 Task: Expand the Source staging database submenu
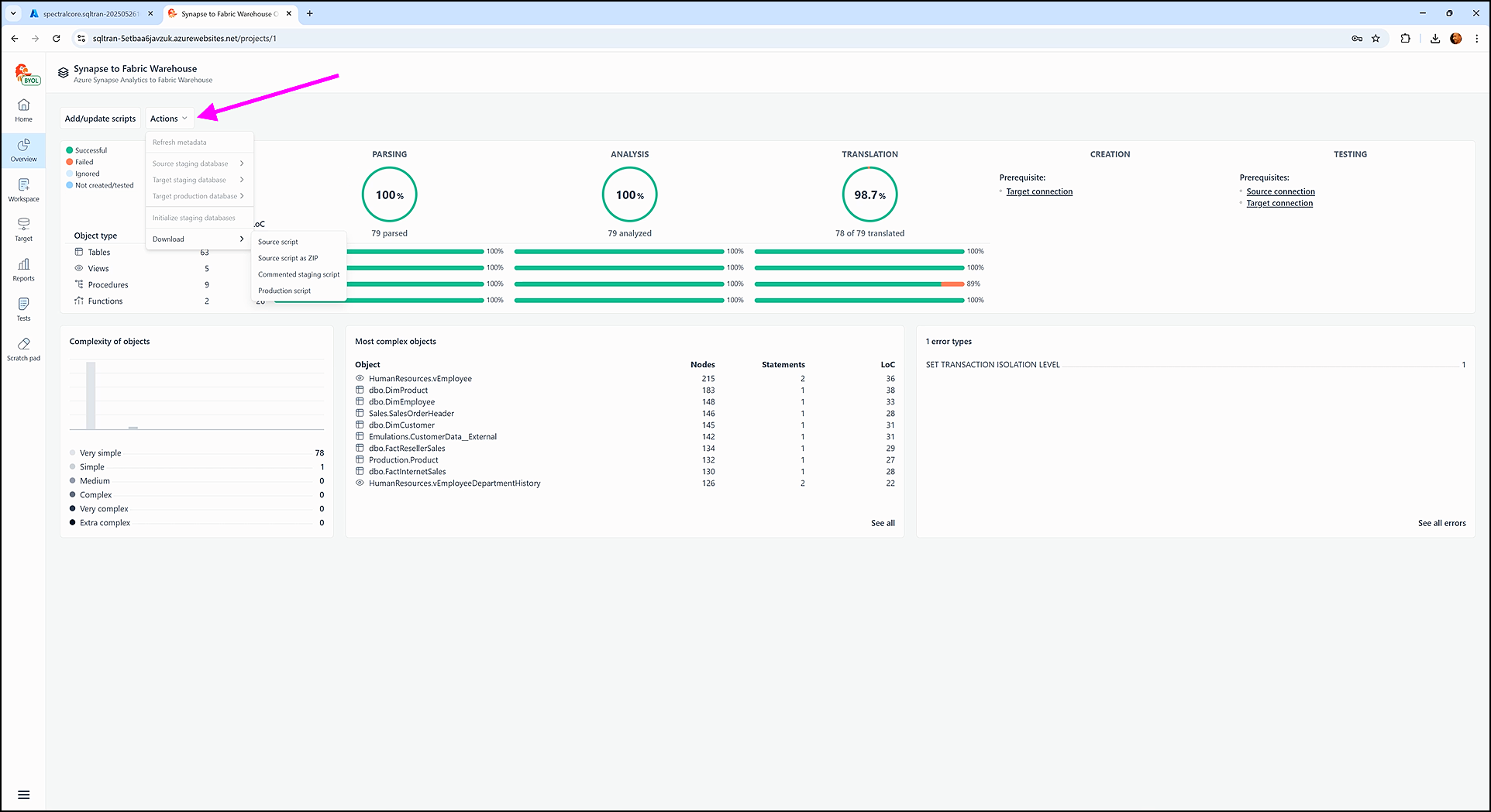[x=198, y=163]
